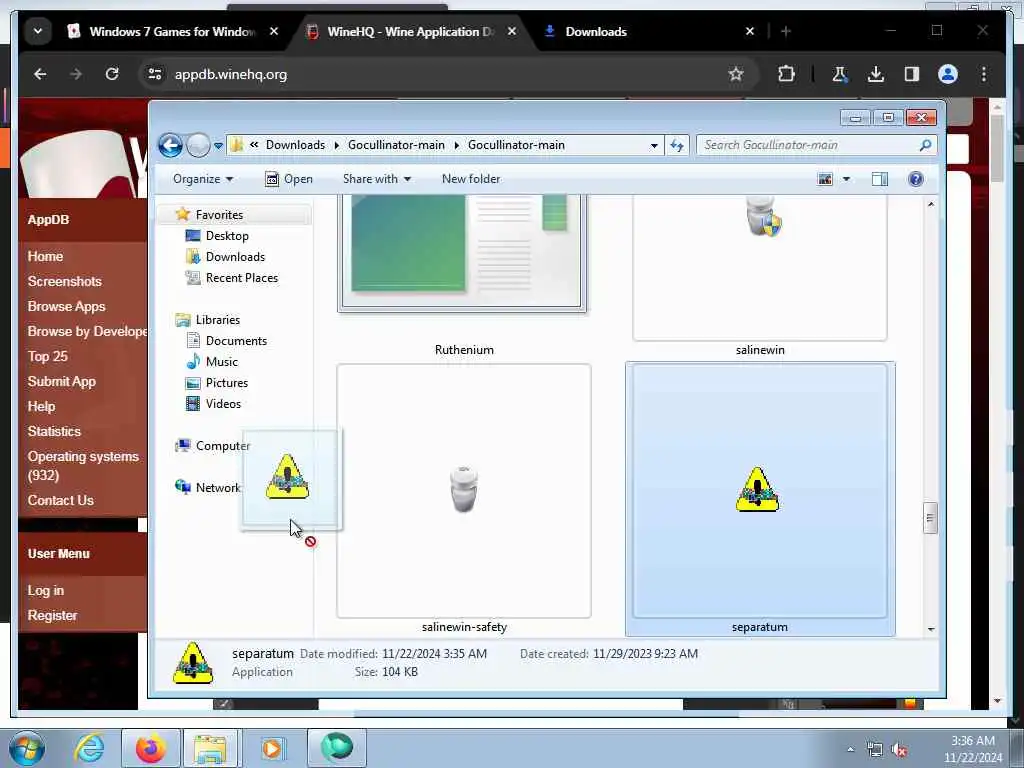The image size is (1024, 768).
Task: Open the Windows Start button
Action: click(x=27, y=748)
